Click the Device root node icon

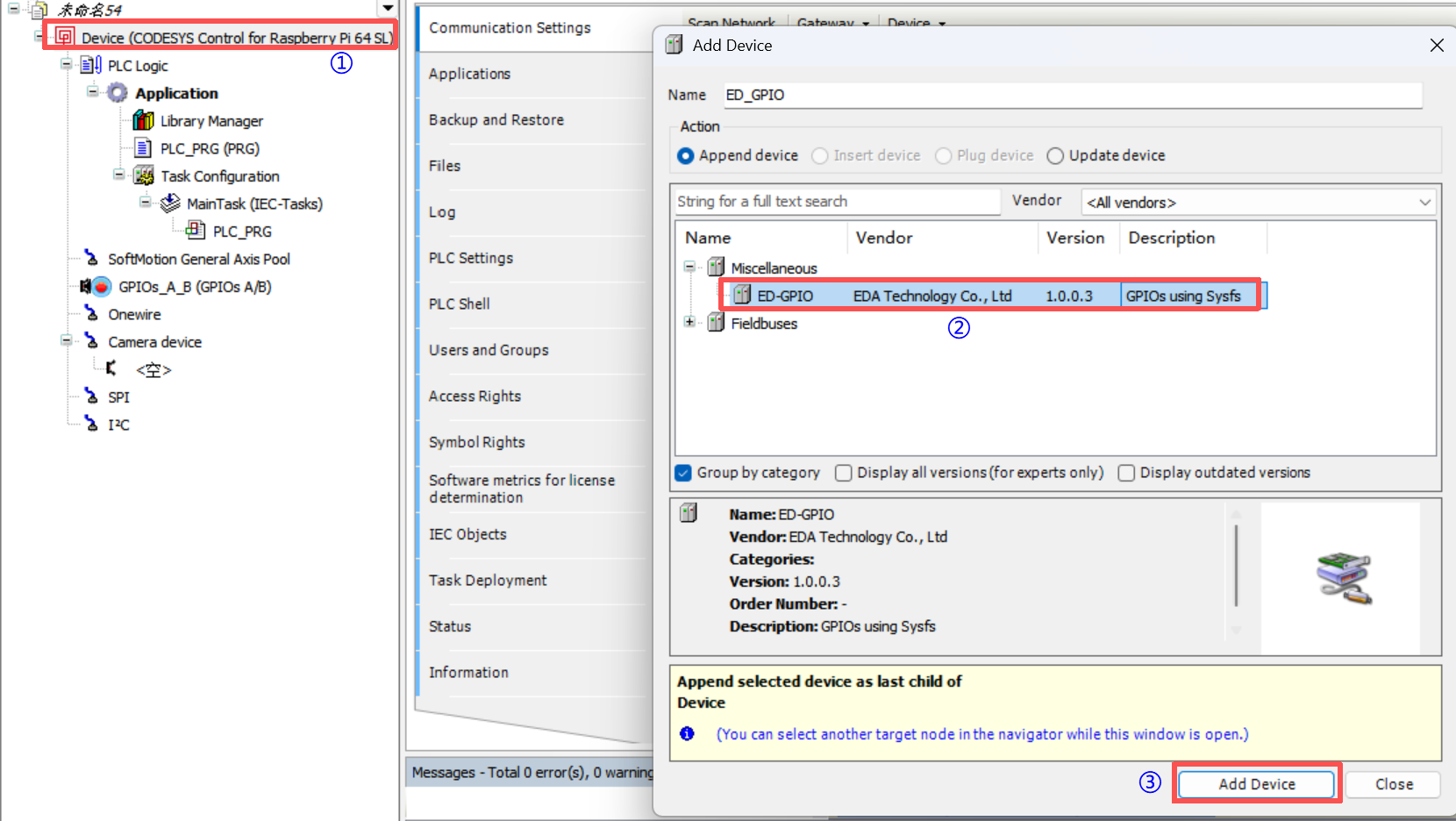(x=64, y=37)
